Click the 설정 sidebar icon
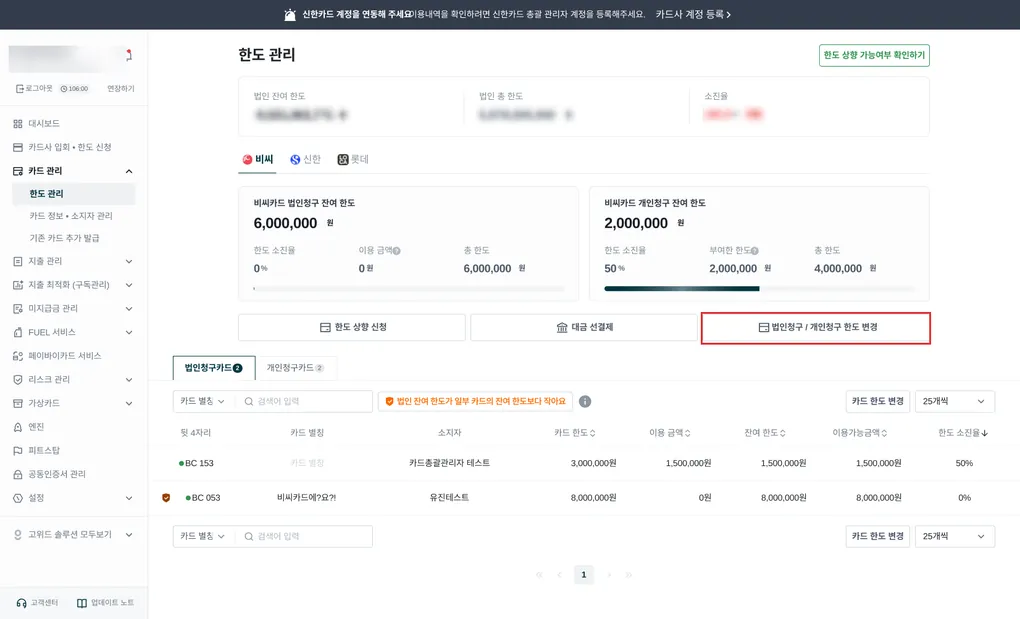Screen dimensions: 1020x619 point(18,498)
